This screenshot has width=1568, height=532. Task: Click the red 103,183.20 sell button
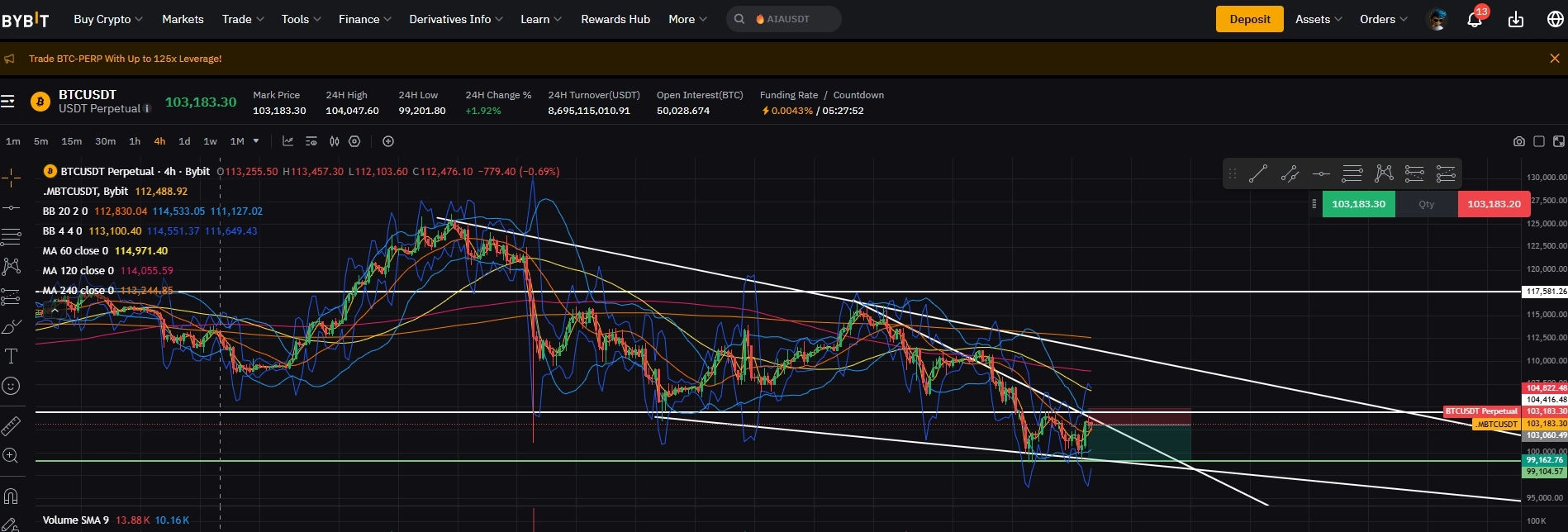coord(1494,204)
